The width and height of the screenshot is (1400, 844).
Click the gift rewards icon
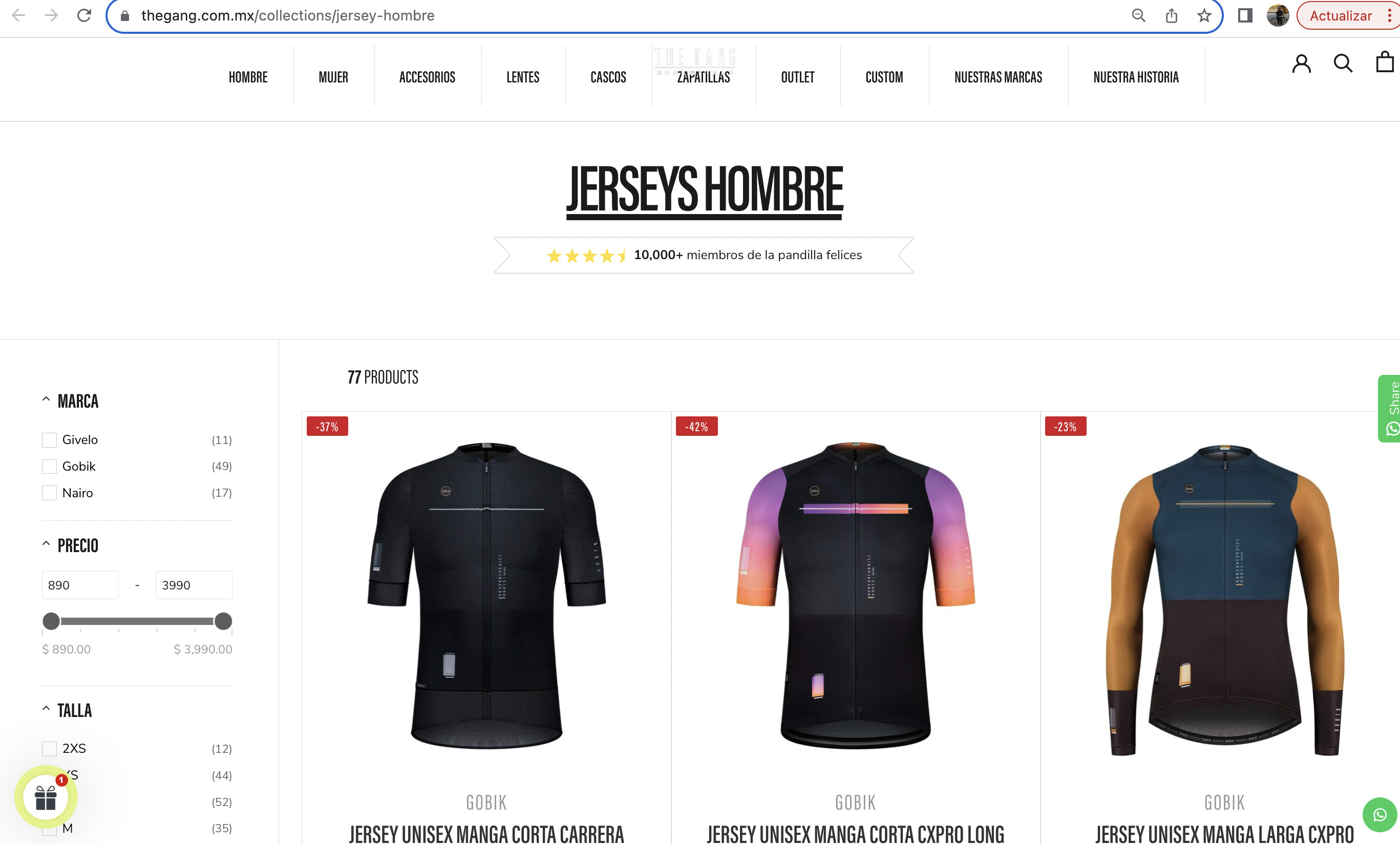[x=46, y=797]
